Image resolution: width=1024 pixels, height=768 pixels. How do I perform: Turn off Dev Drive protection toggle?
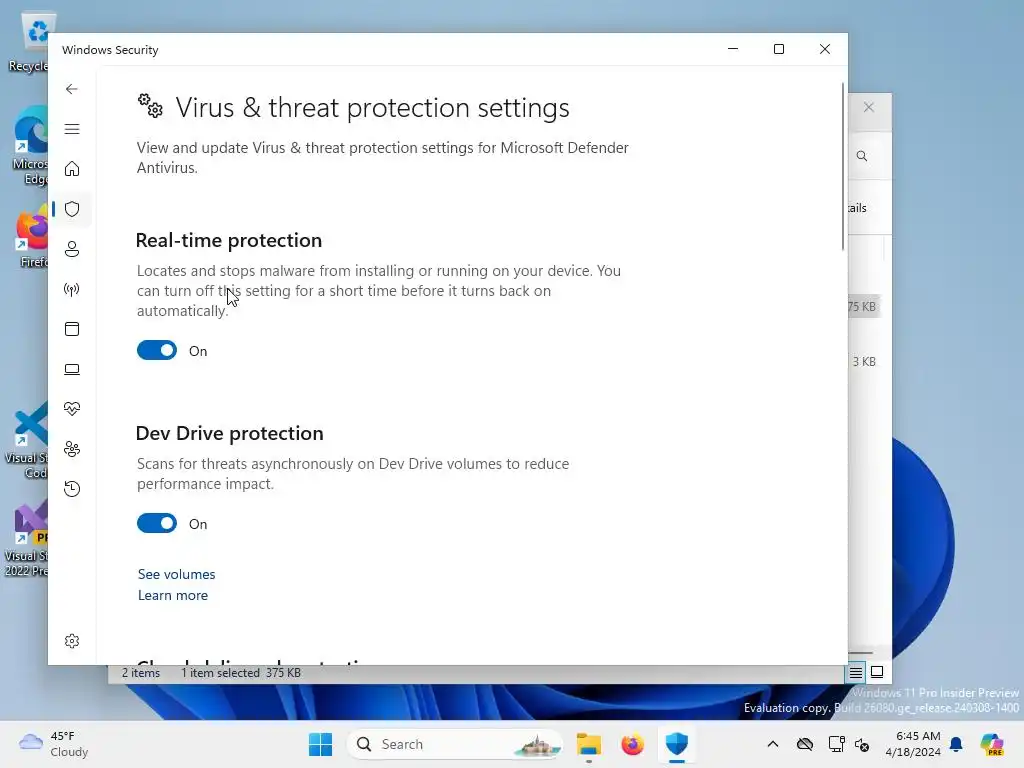[x=157, y=524]
